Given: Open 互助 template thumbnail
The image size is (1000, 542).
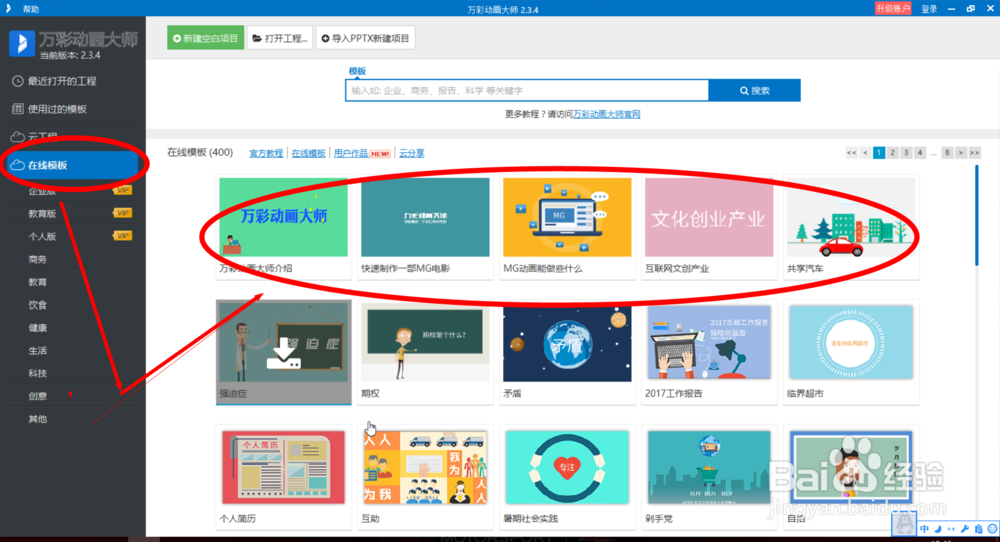Looking at the screenshot, I should (425, 467).
